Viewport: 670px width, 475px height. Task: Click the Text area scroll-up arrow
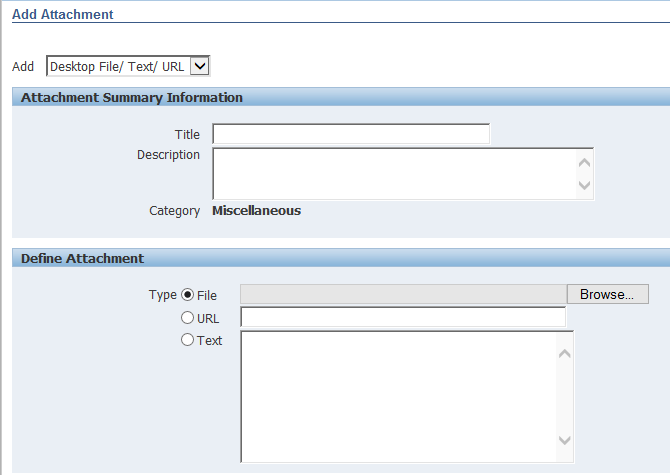tap(564, 353)
